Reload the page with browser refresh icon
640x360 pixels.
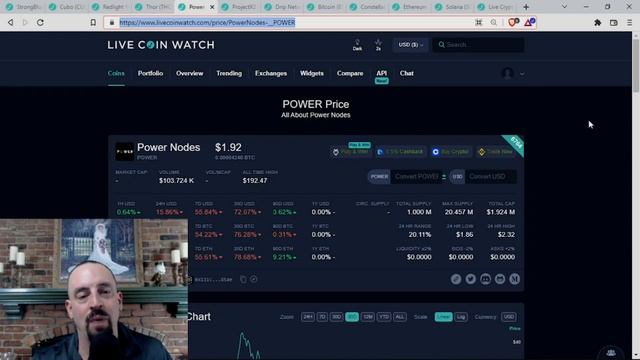(x=40, y=22)
